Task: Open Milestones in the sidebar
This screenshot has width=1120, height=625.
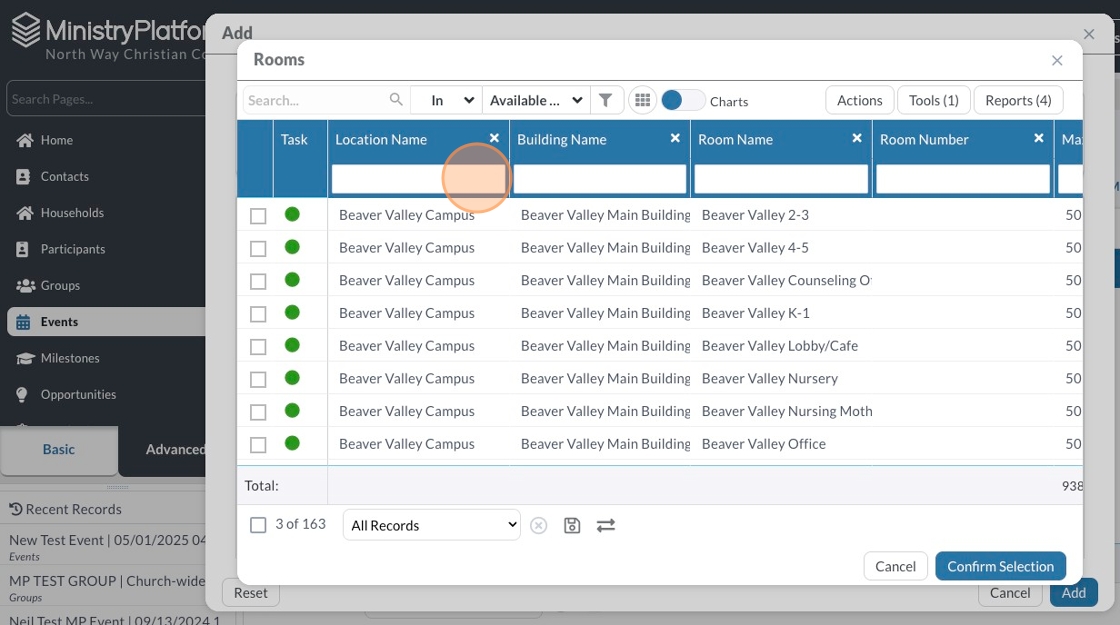Action: coord(70,359)
